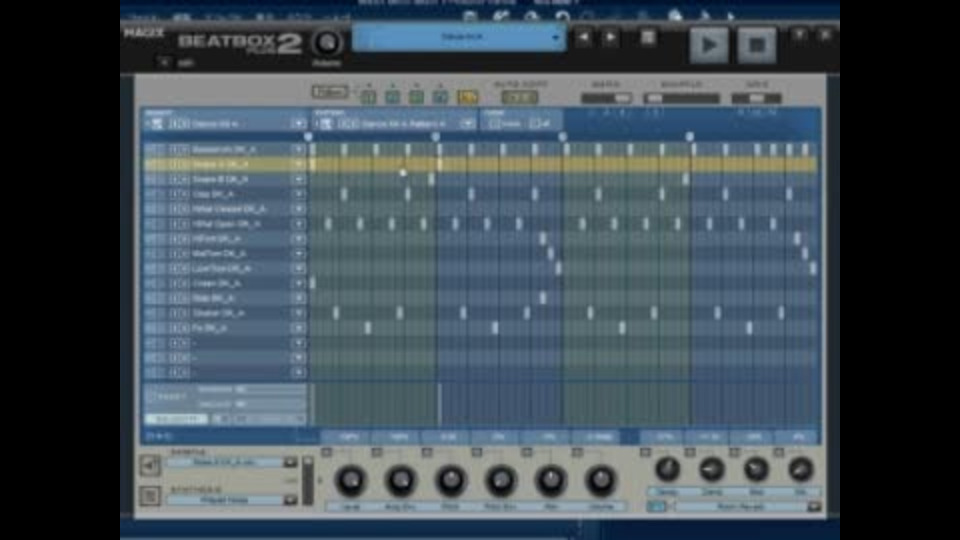Viewport: 960px width, 540px height.
Task: Go to next preset with right arrow
Action: 610,37
